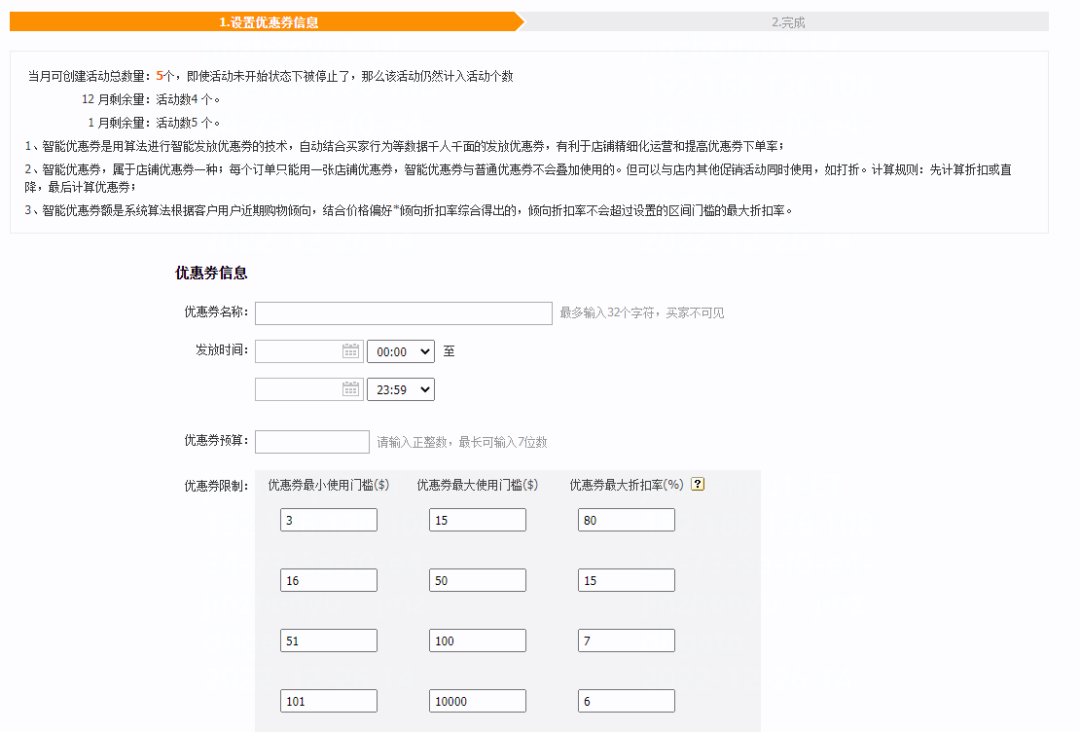Click the maximum threshold field showing 100
This screenshot has height=732, width=1080.
pyautogui.click(x=477, y=640)
